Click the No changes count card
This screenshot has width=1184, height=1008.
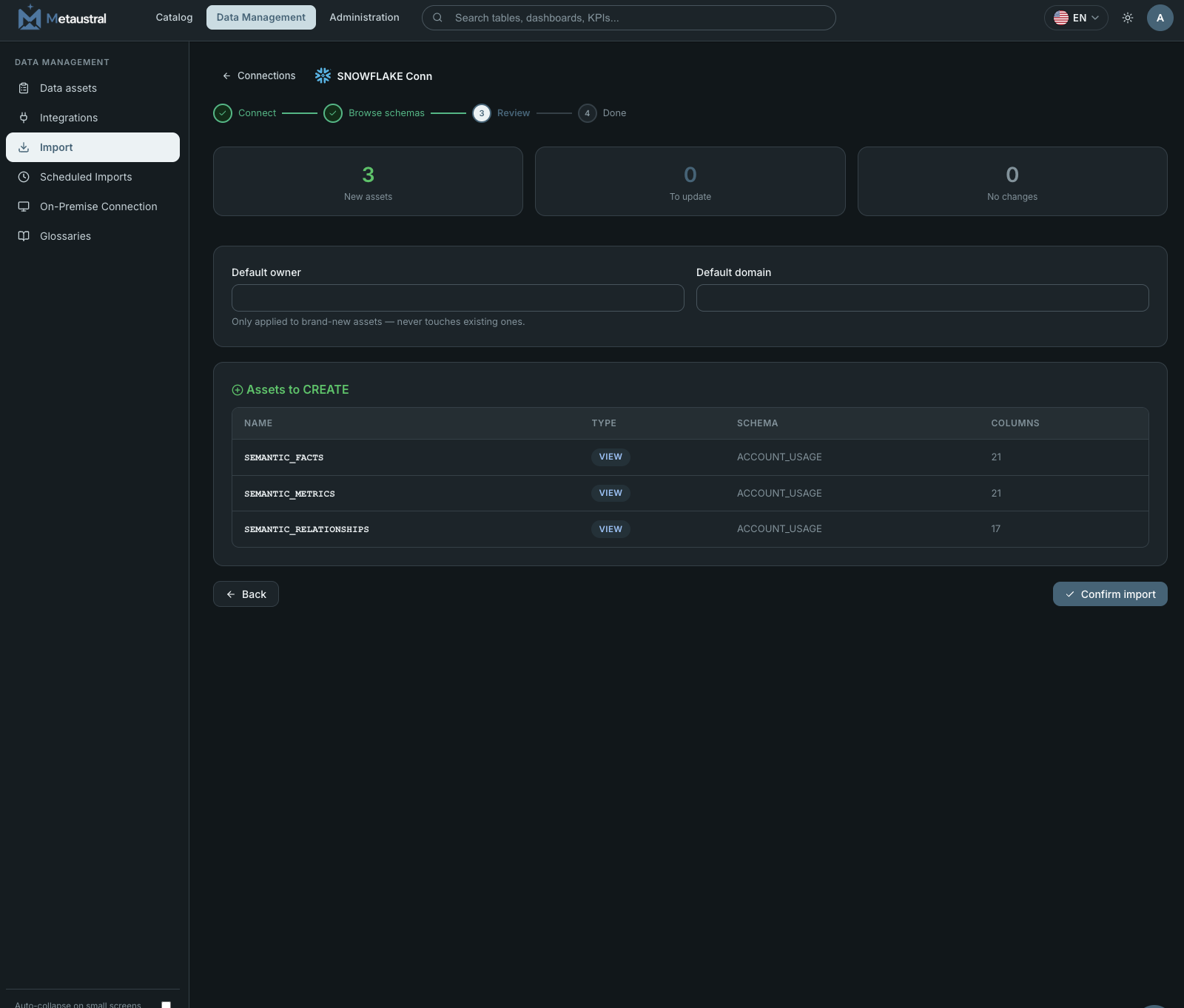(1012, 181)
